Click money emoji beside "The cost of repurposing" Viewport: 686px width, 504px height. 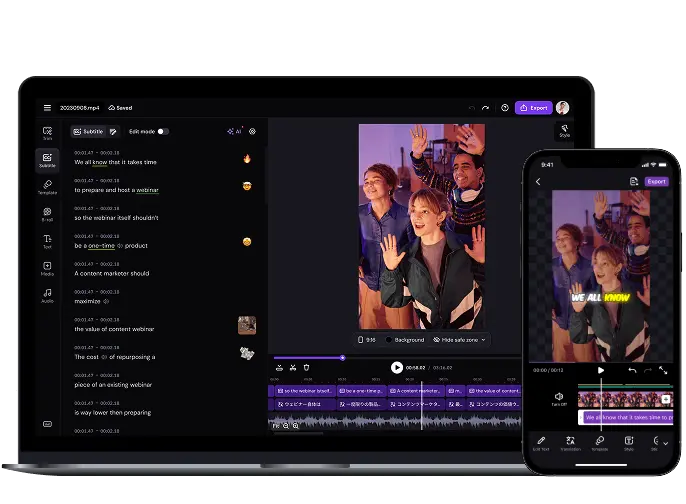247,353
